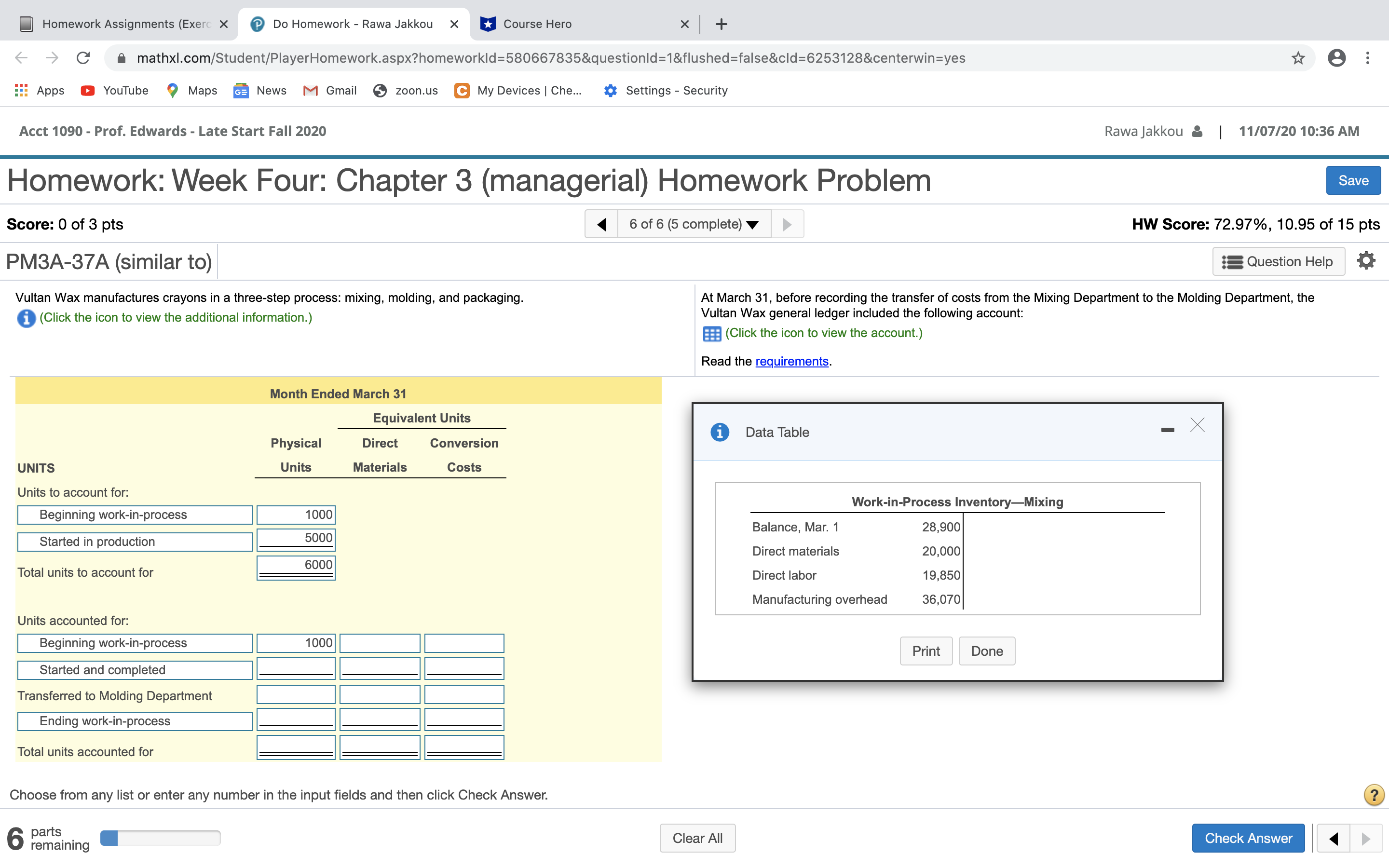Expand the 6 of 6 question dropdown

694,224
